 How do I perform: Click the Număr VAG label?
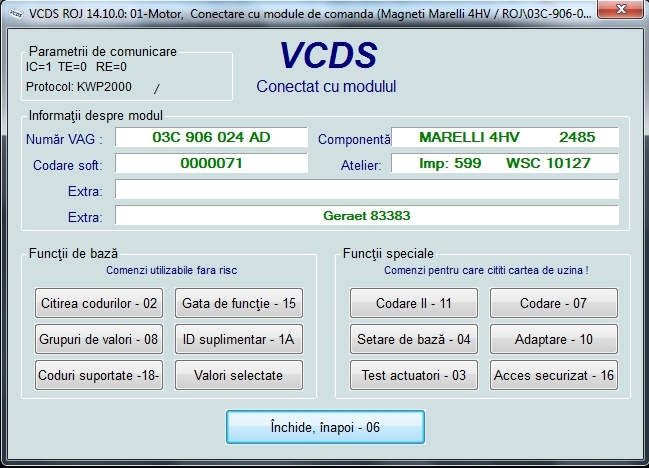(x=64, y=139)
